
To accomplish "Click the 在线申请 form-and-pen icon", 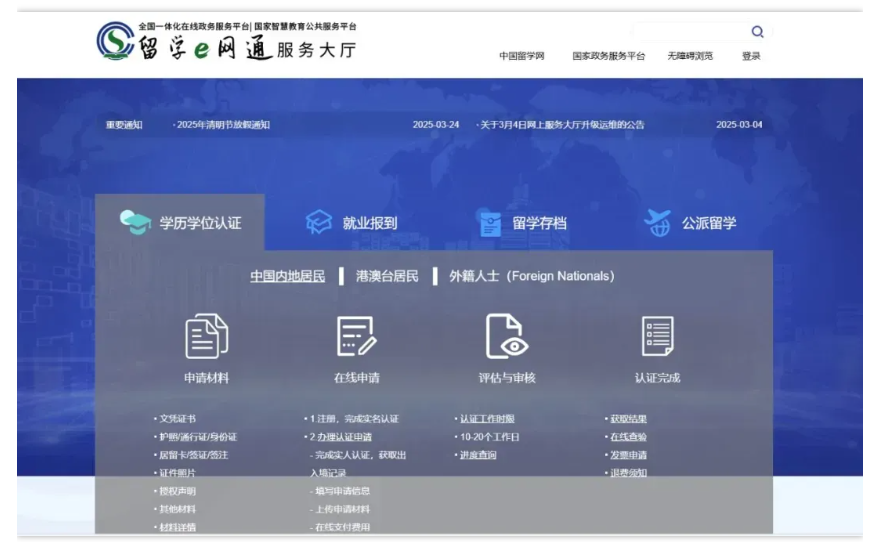I will click(356, 336).
